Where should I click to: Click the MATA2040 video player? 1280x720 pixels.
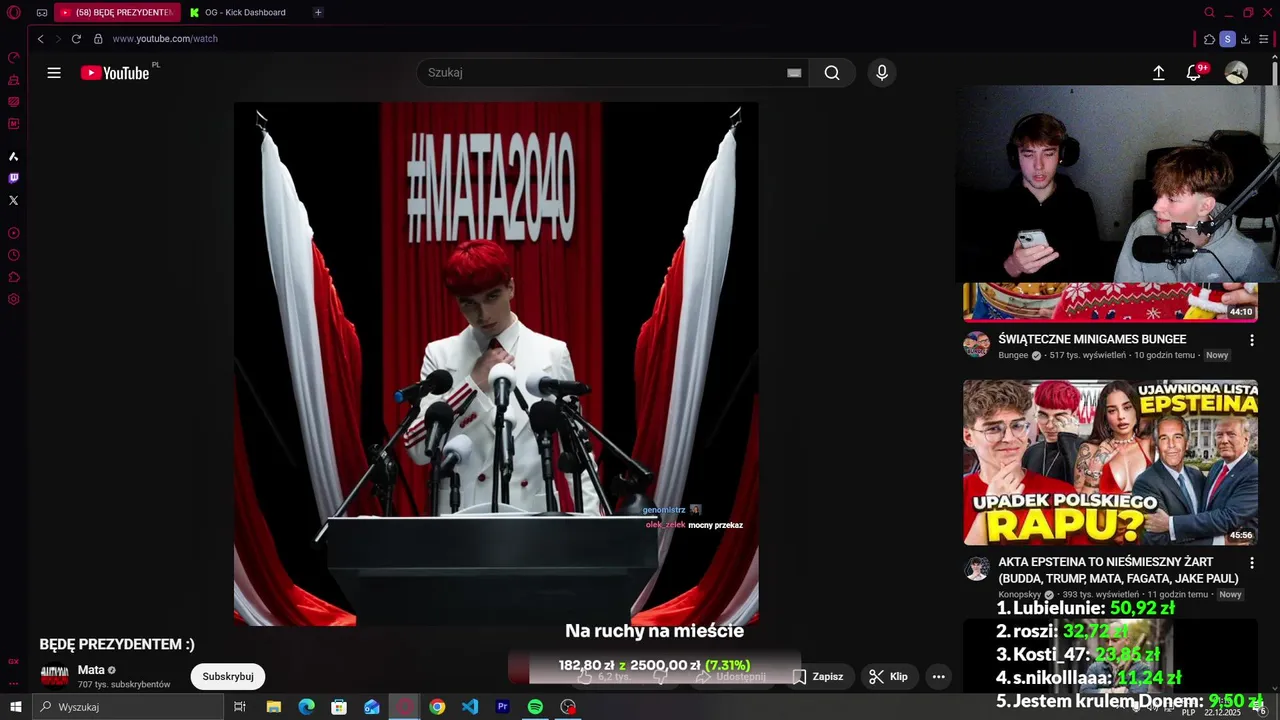(x=496, y=364)
